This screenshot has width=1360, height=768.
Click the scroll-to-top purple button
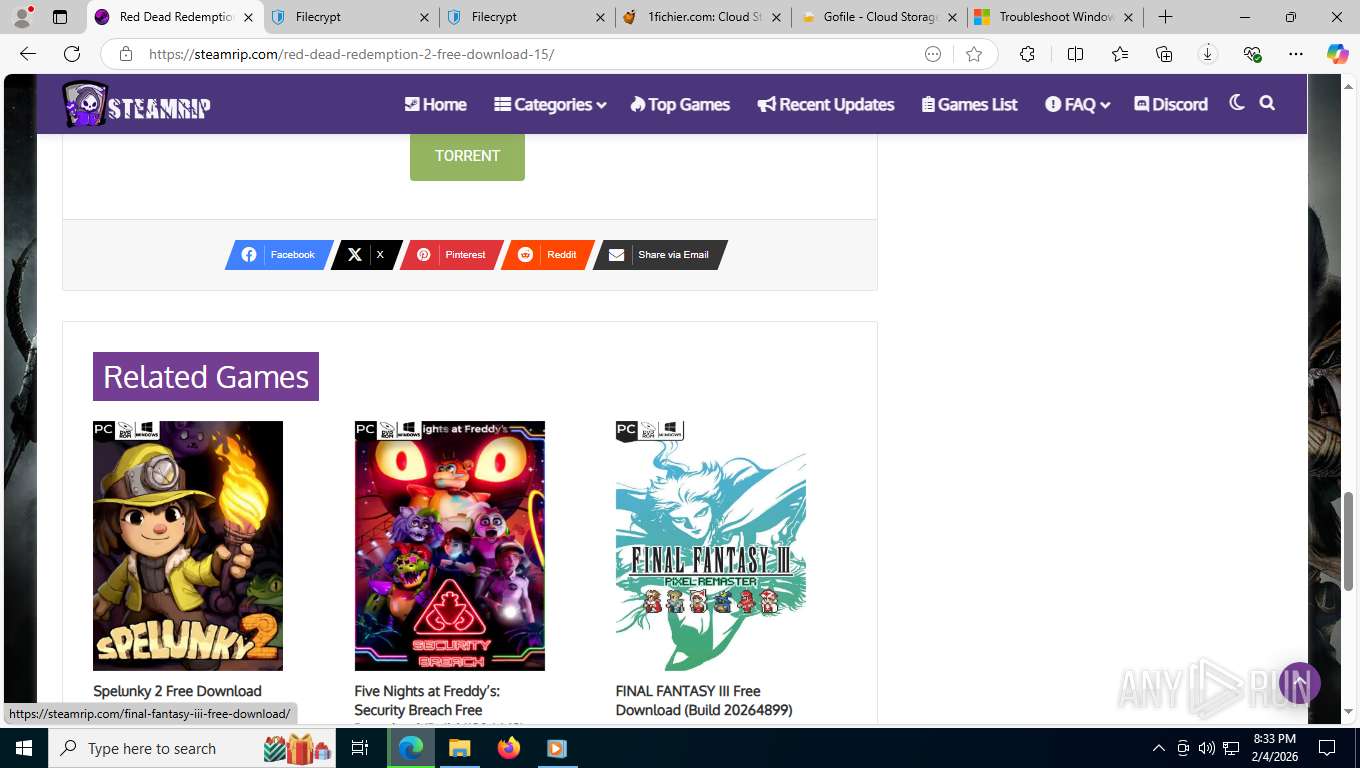(x=1300, y=684)
